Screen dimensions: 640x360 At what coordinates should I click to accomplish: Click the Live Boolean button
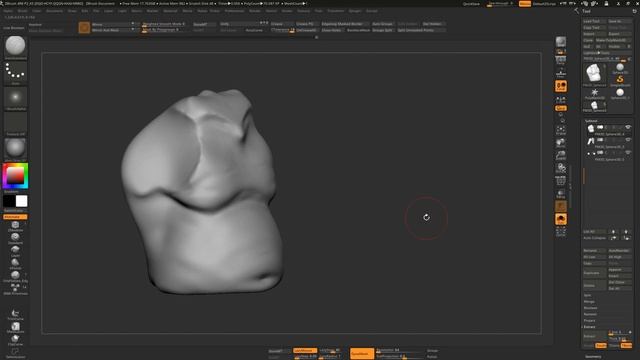(14, 28)
